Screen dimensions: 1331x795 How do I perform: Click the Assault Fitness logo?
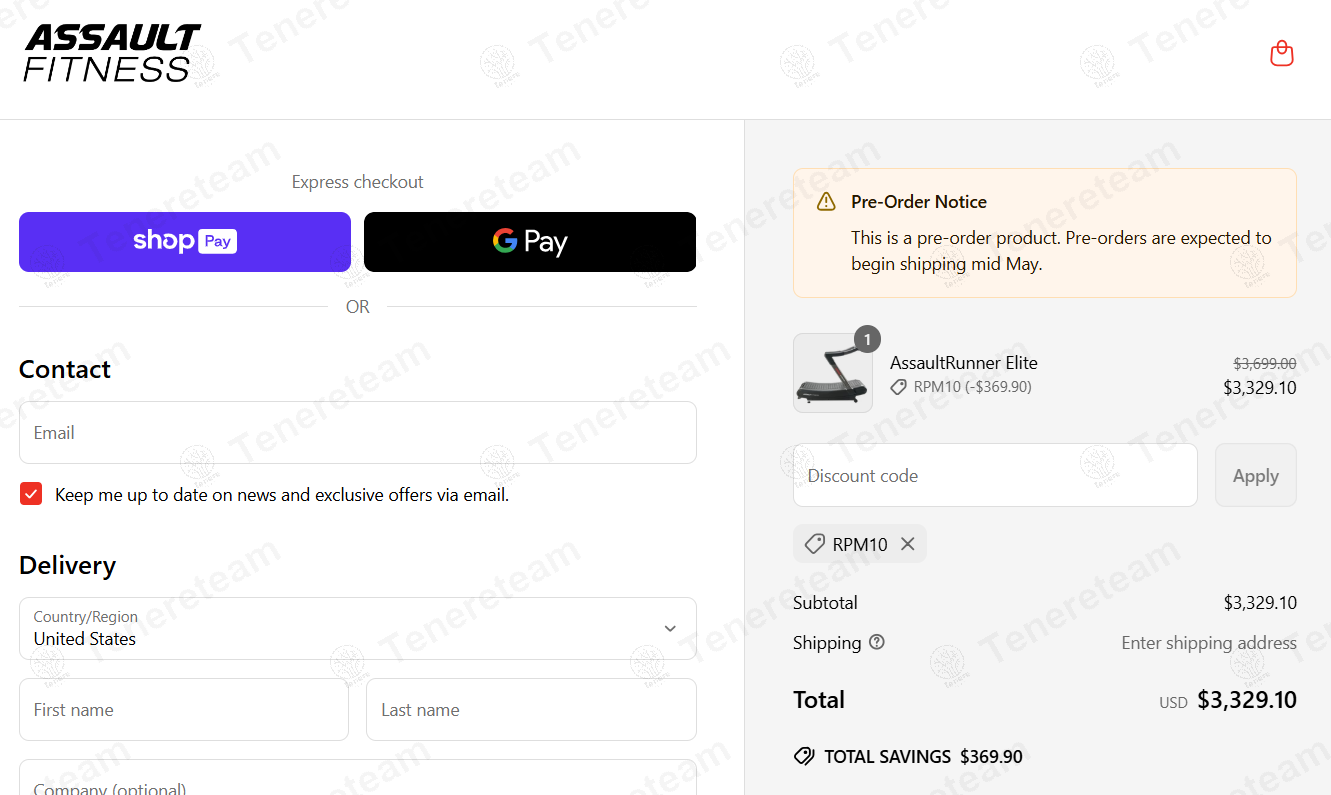pyautogui.click(x=112, y=53)
